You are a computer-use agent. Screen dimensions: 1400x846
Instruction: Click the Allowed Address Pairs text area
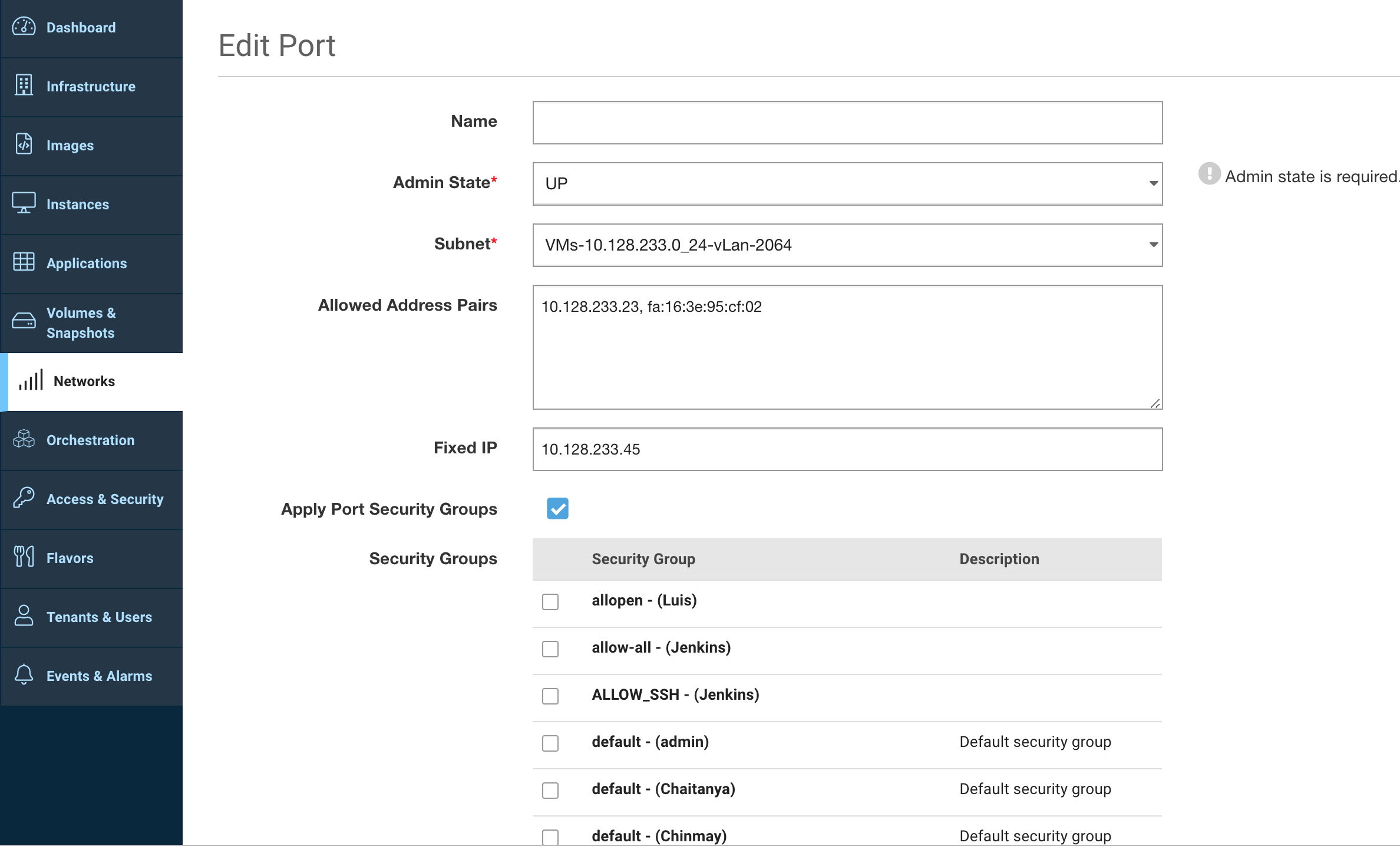847,347
